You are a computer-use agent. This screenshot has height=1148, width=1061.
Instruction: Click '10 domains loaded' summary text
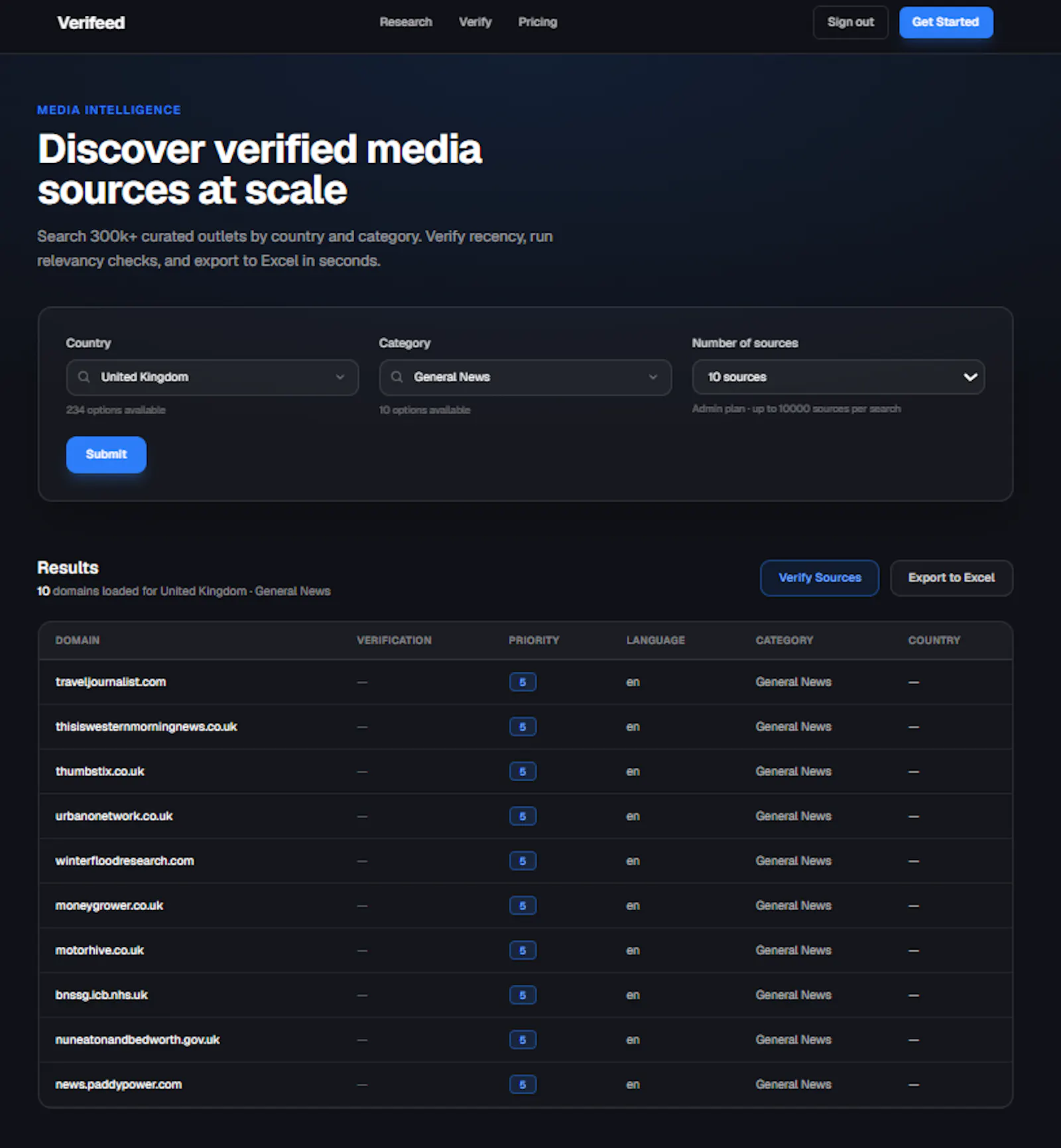point(184,591)
